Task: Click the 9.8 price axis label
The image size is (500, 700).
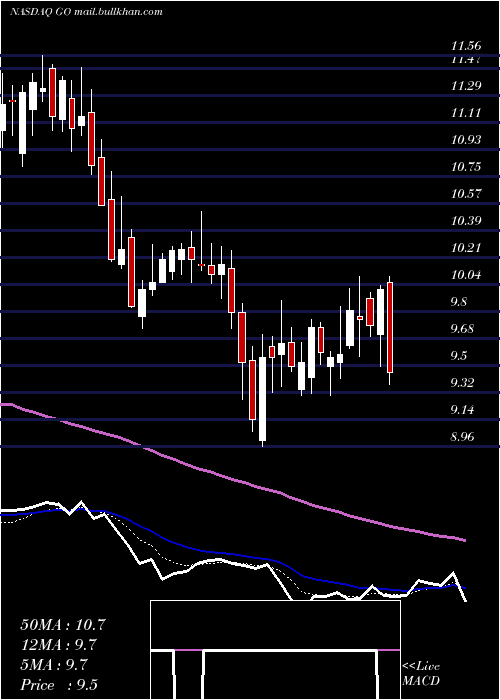Action: coord(459,302)
